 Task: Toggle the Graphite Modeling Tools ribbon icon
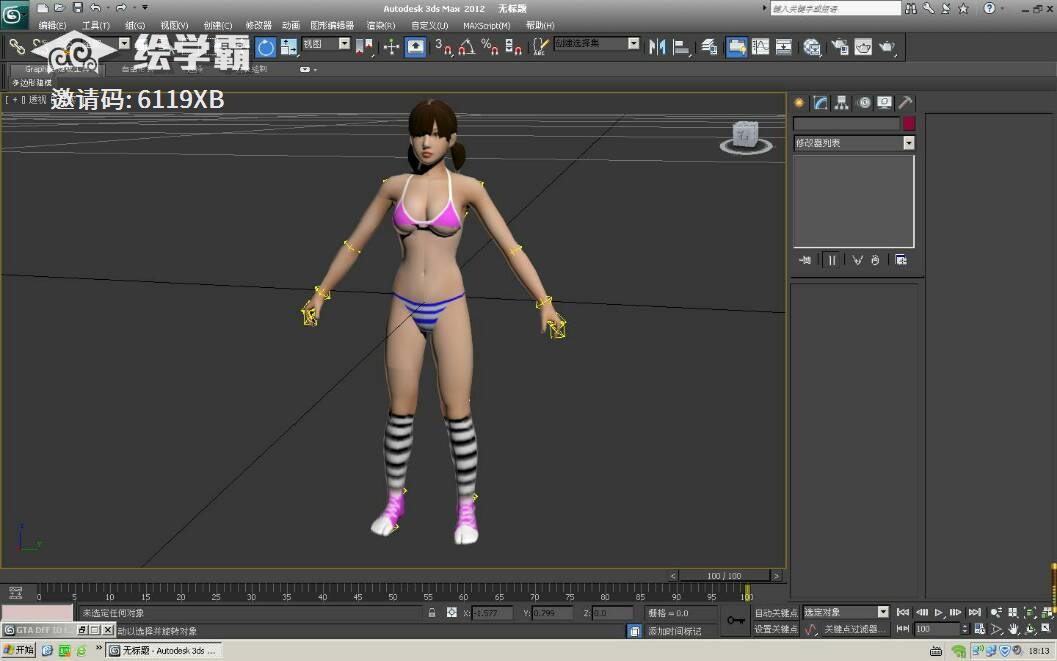pos(736,47)
